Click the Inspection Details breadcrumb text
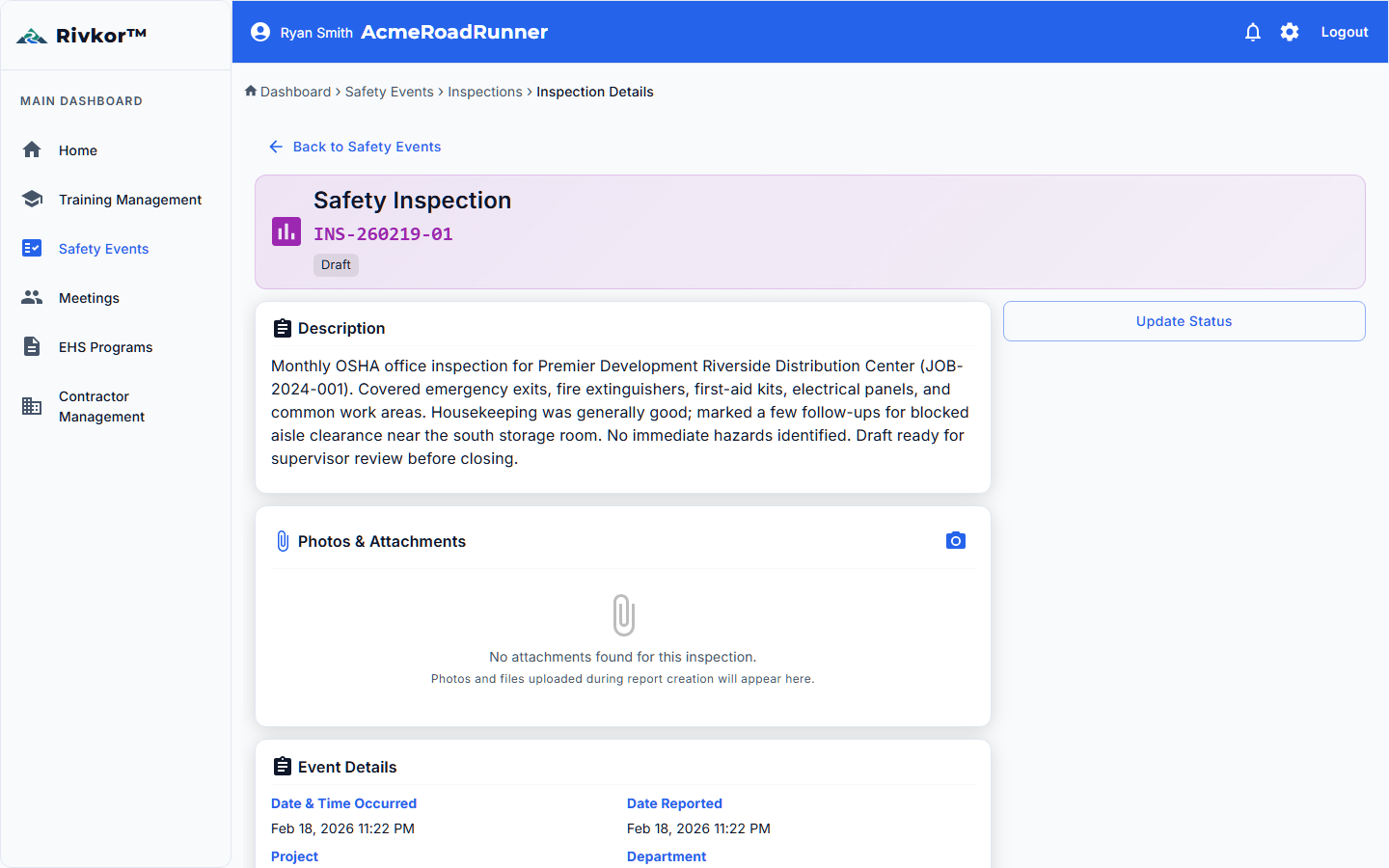The width and height of the screenshot is (1389, 868). point(595,92)
